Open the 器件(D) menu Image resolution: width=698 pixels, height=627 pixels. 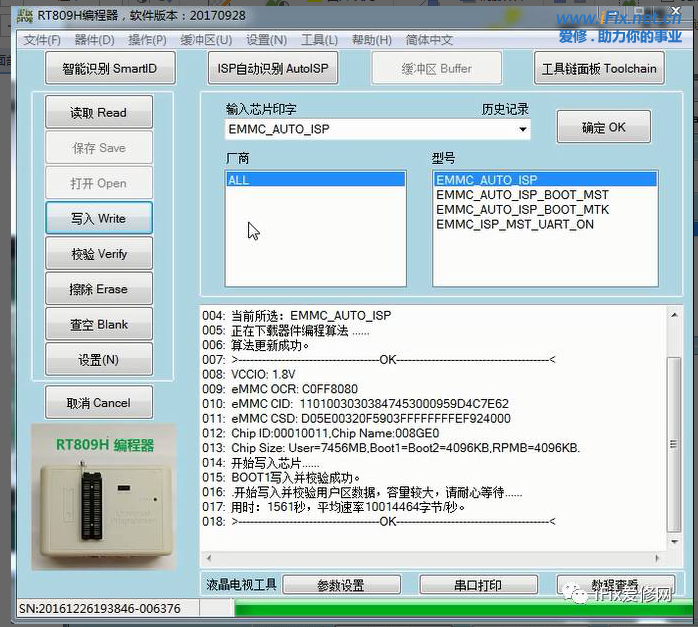[x=94, y=40]
